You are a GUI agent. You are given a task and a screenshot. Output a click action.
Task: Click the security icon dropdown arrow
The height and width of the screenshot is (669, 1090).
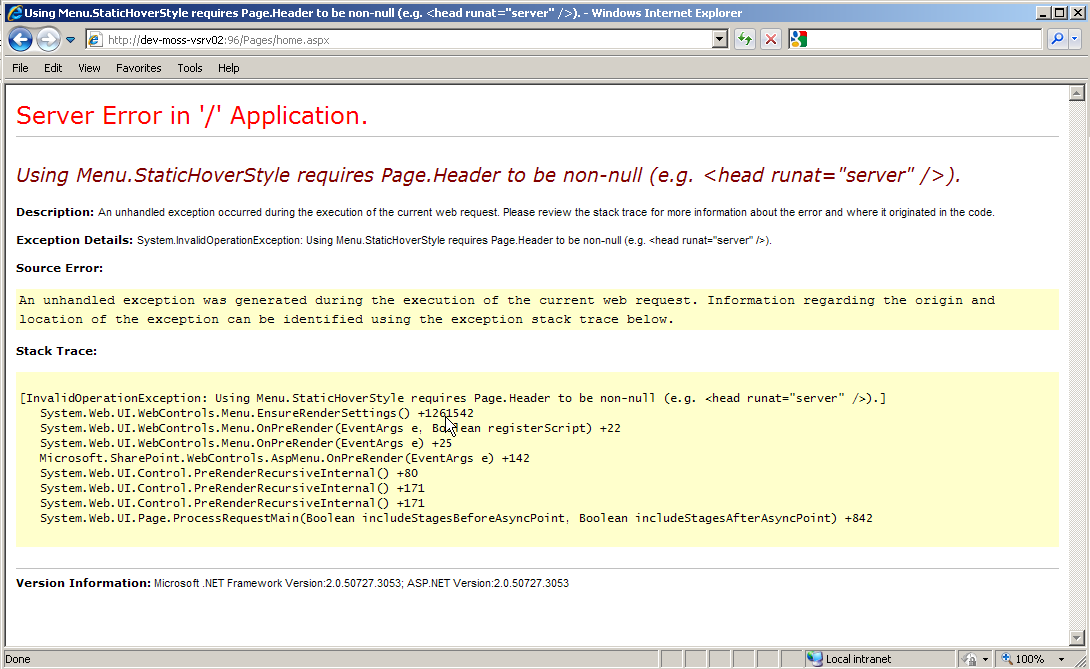(x=985, y=659)
